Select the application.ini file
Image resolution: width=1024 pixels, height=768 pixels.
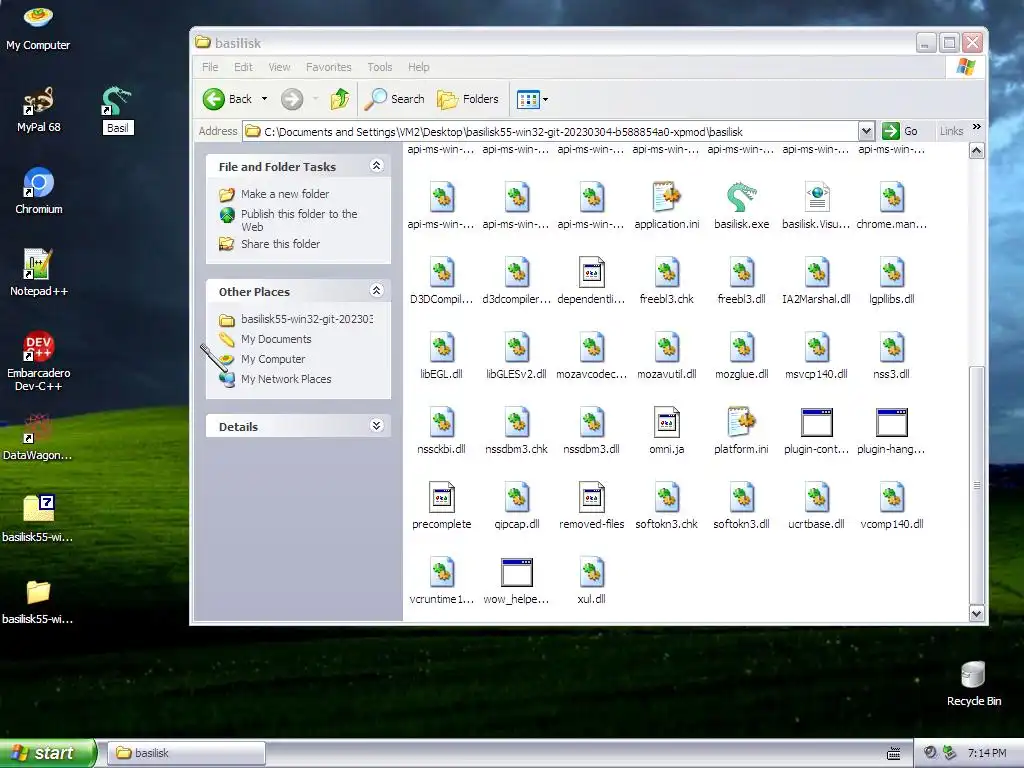pos(666,205)
